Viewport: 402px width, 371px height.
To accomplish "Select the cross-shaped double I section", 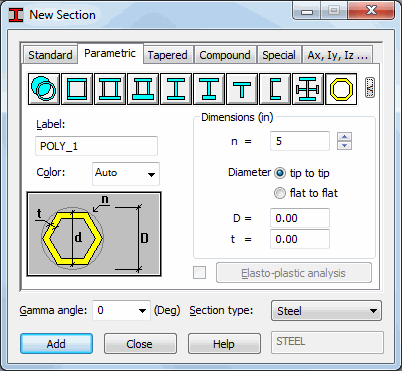I will tap(308, 89).
